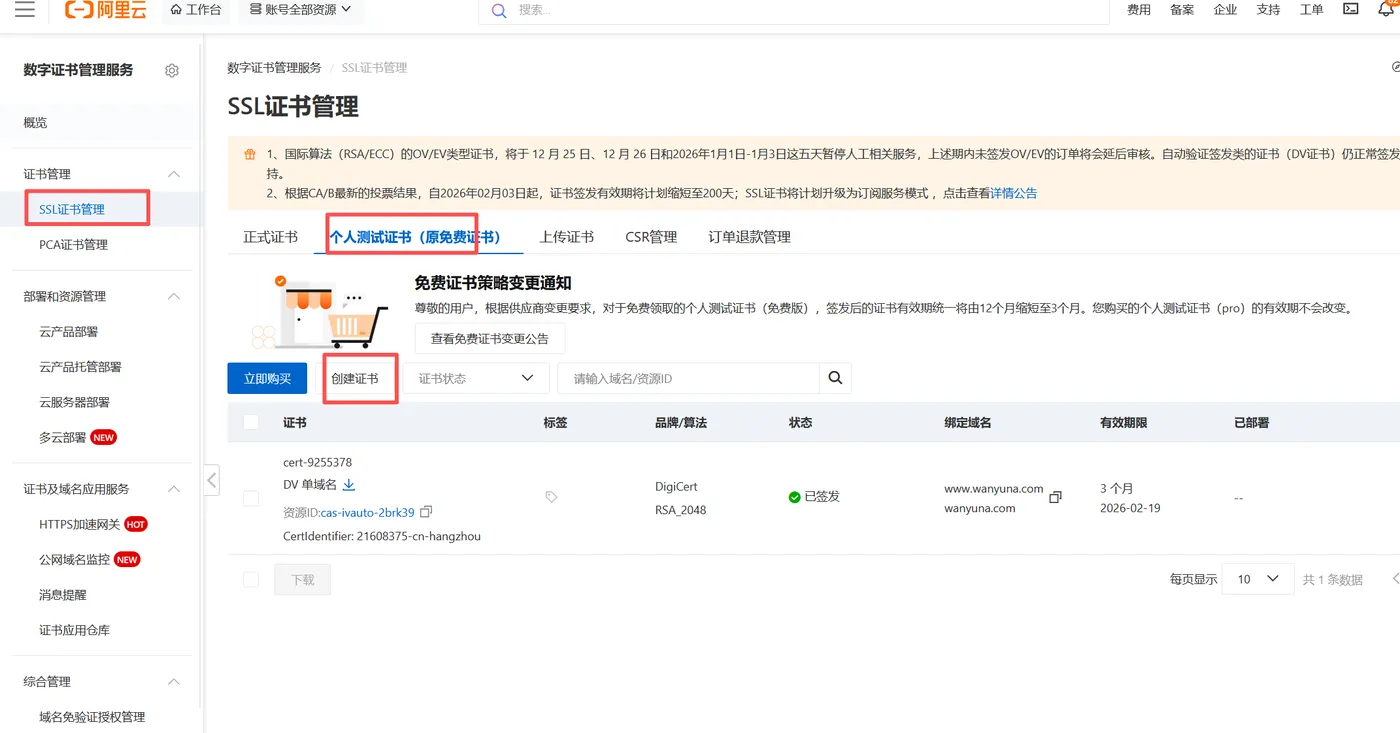Open resource ID link cas-ivauto-2brk39
The image size is (1400, 733).
pos(367,513)
